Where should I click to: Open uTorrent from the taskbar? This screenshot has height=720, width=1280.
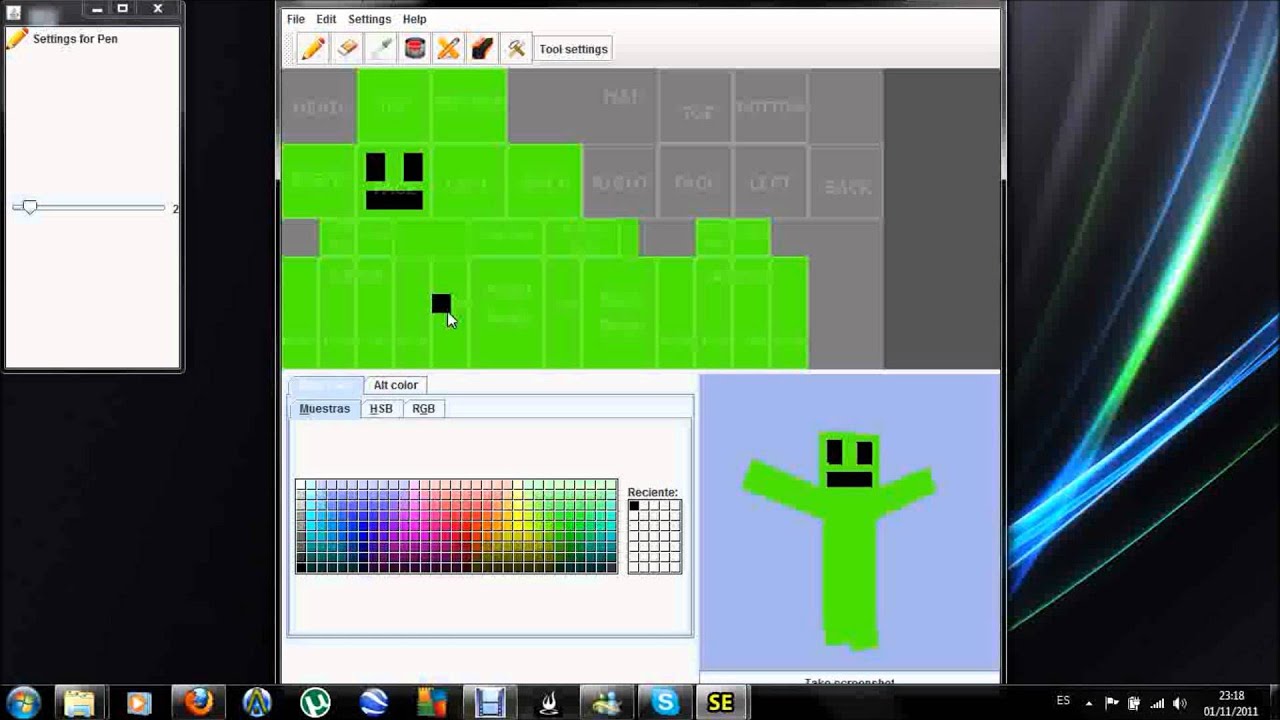click(x=316, y=703)
